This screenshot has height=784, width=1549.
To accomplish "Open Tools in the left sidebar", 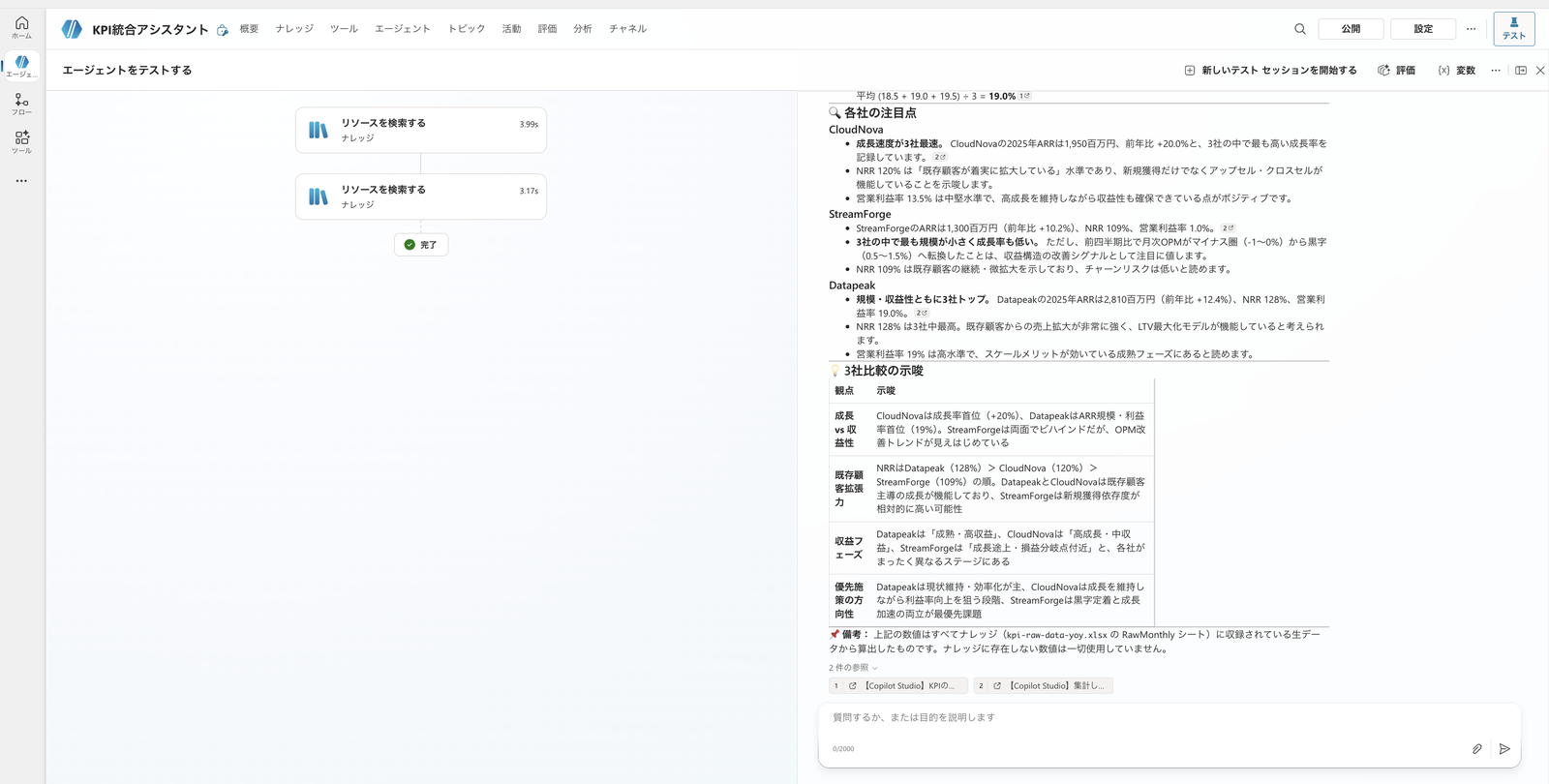I will pyautogui.click(x=21, y=141).
